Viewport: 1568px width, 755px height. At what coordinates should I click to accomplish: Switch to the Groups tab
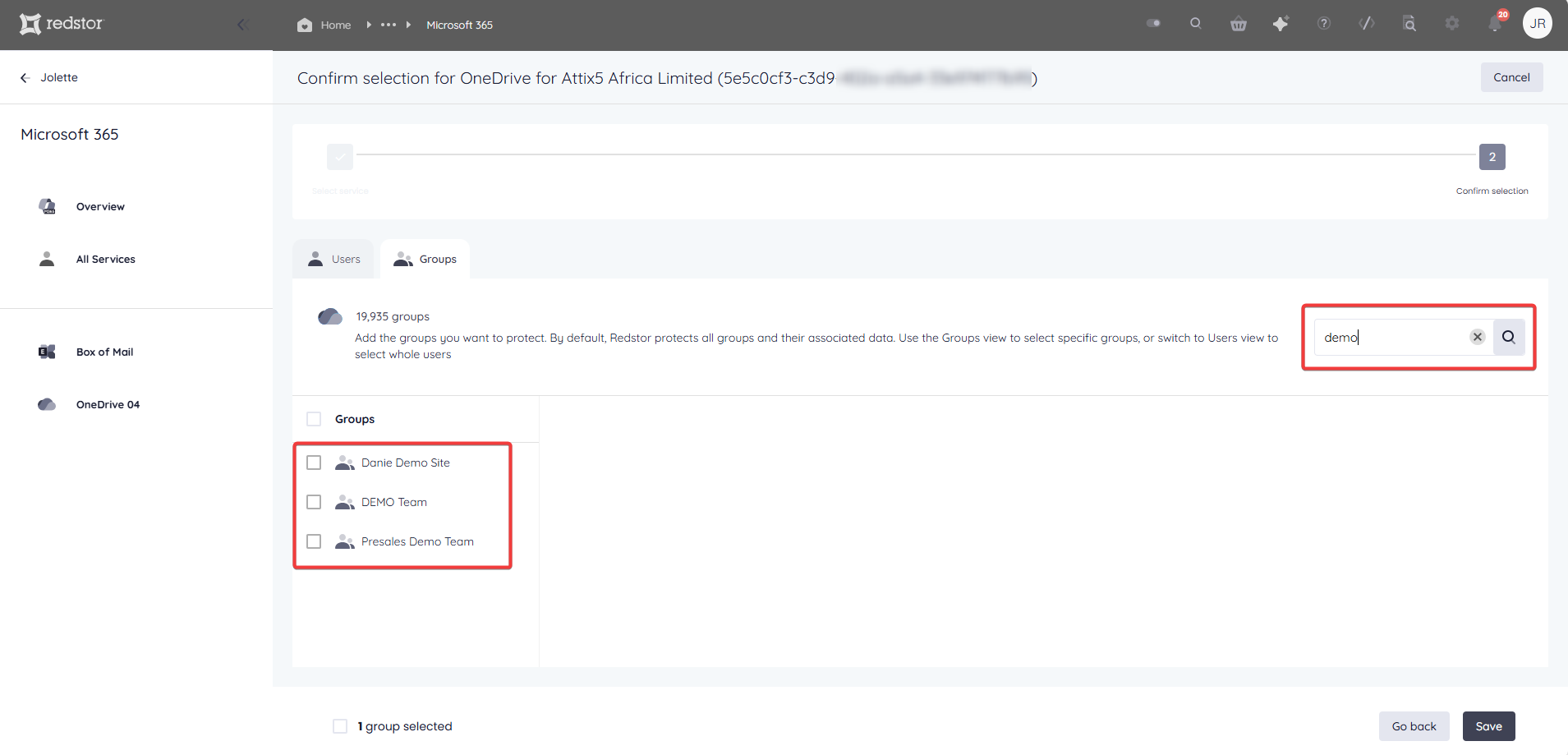click(425, 259)
